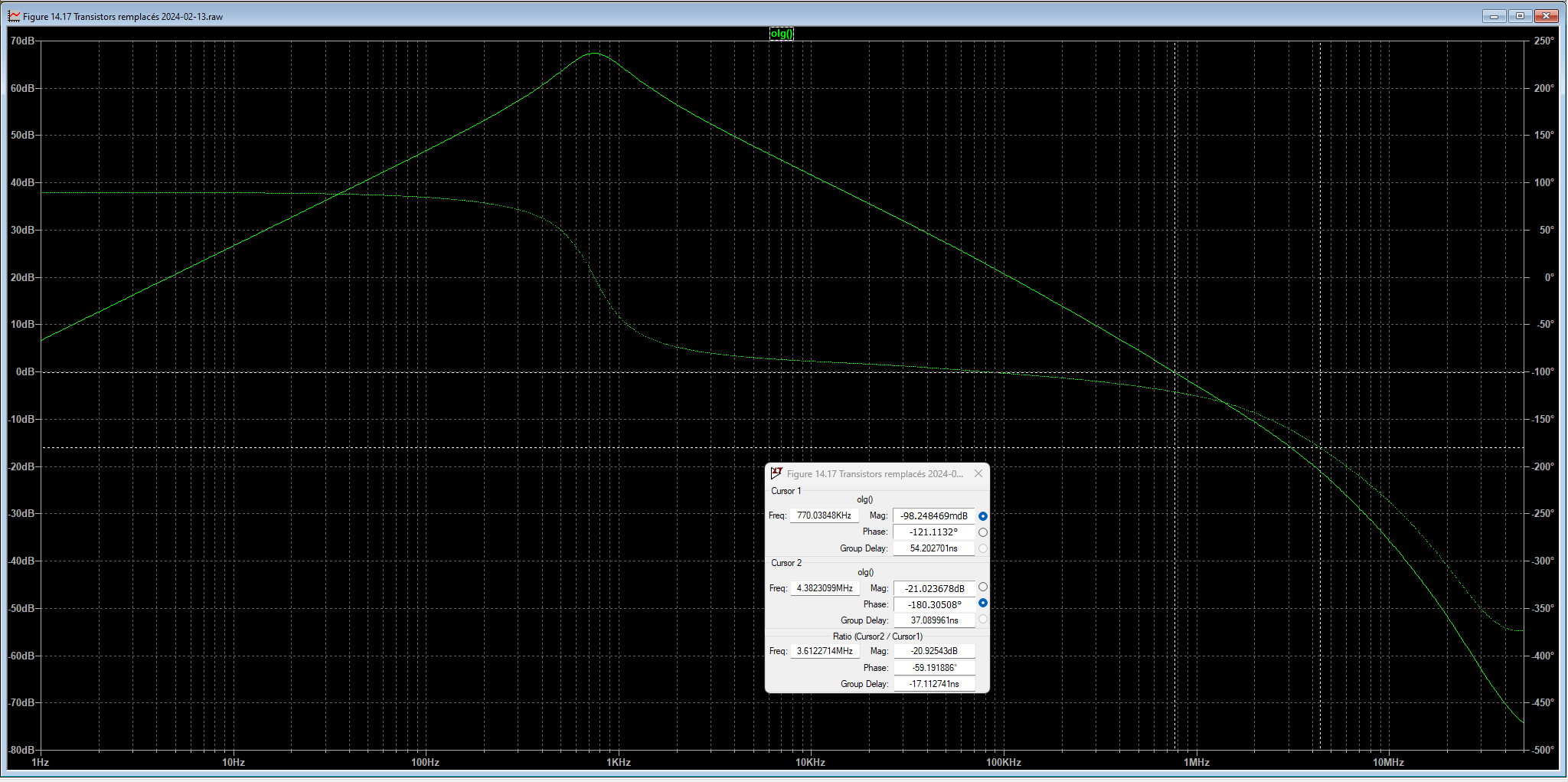Click Ratio Freq field 3.6122714MHz
Viewport: 1568px width, 782px height.
click(x=825, y=651)
